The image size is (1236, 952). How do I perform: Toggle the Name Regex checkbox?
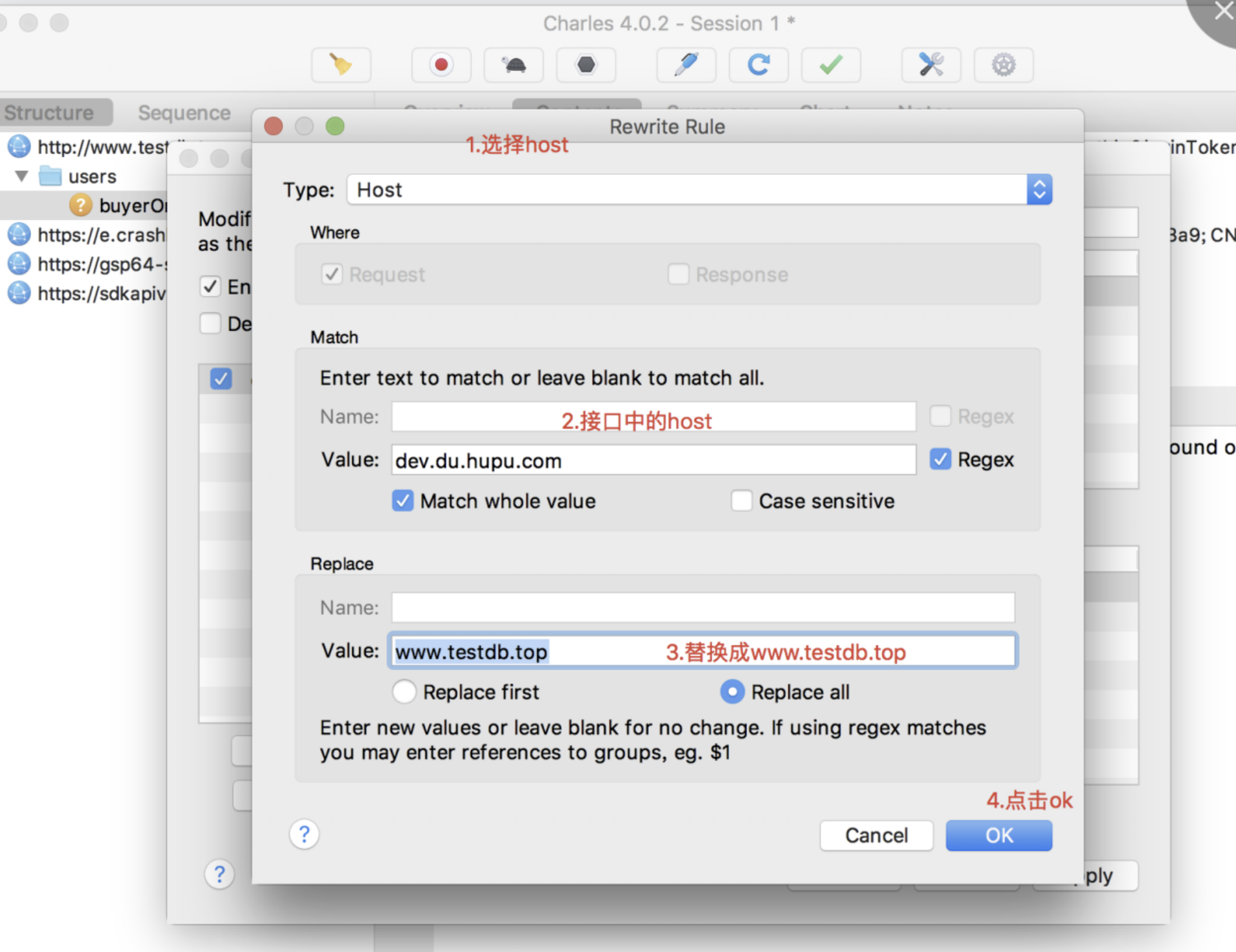click(940, 416)
